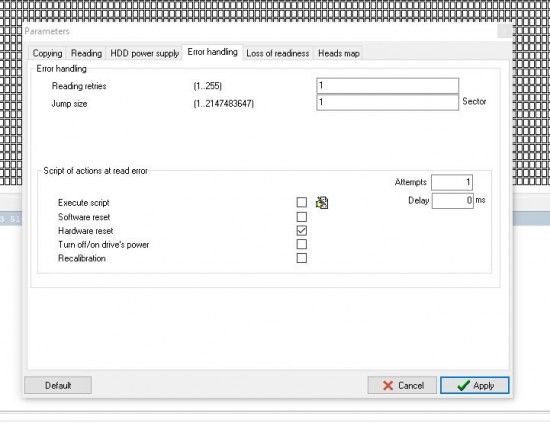Open the Loss of readiness tab

(278, 53)
